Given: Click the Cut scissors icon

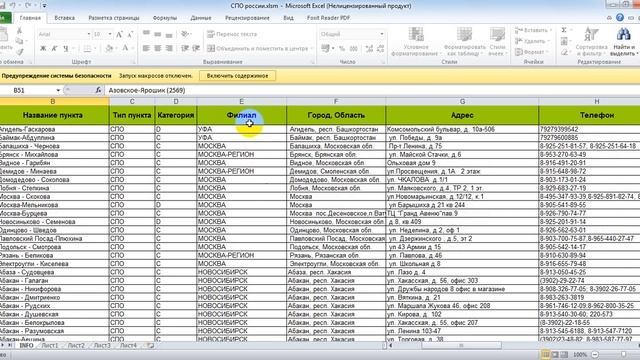Looking at the screenshot, I should [x=19, y=31].
